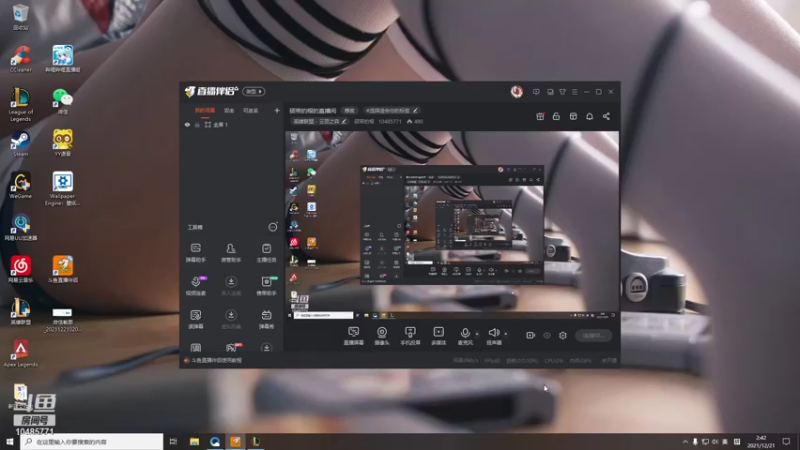The image size is (800, 450).
Task: Switch to the first orange scene tab
Action: (x=205, y=110)
